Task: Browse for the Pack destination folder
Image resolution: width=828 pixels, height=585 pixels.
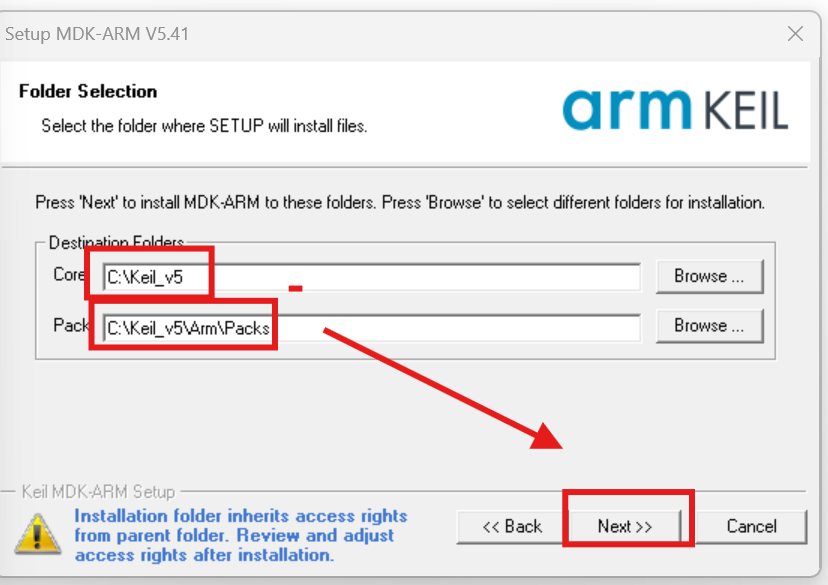Action: click(709, 326)
